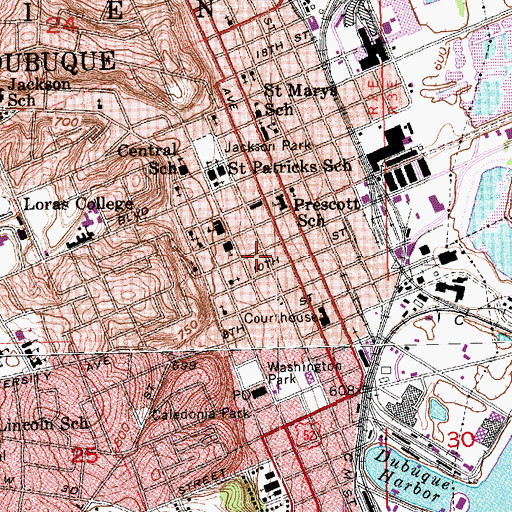
Task: Click the DUBUQUE city name label
Action: 57,62
